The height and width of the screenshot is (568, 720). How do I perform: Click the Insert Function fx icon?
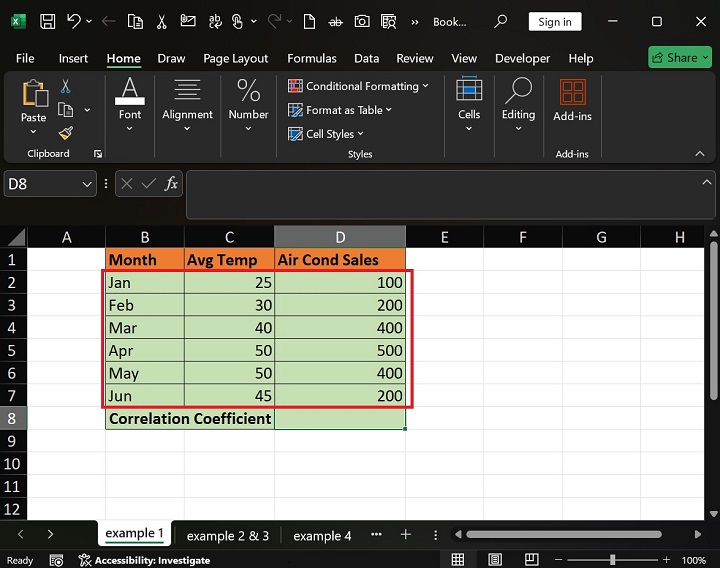(x=171, y=184)
